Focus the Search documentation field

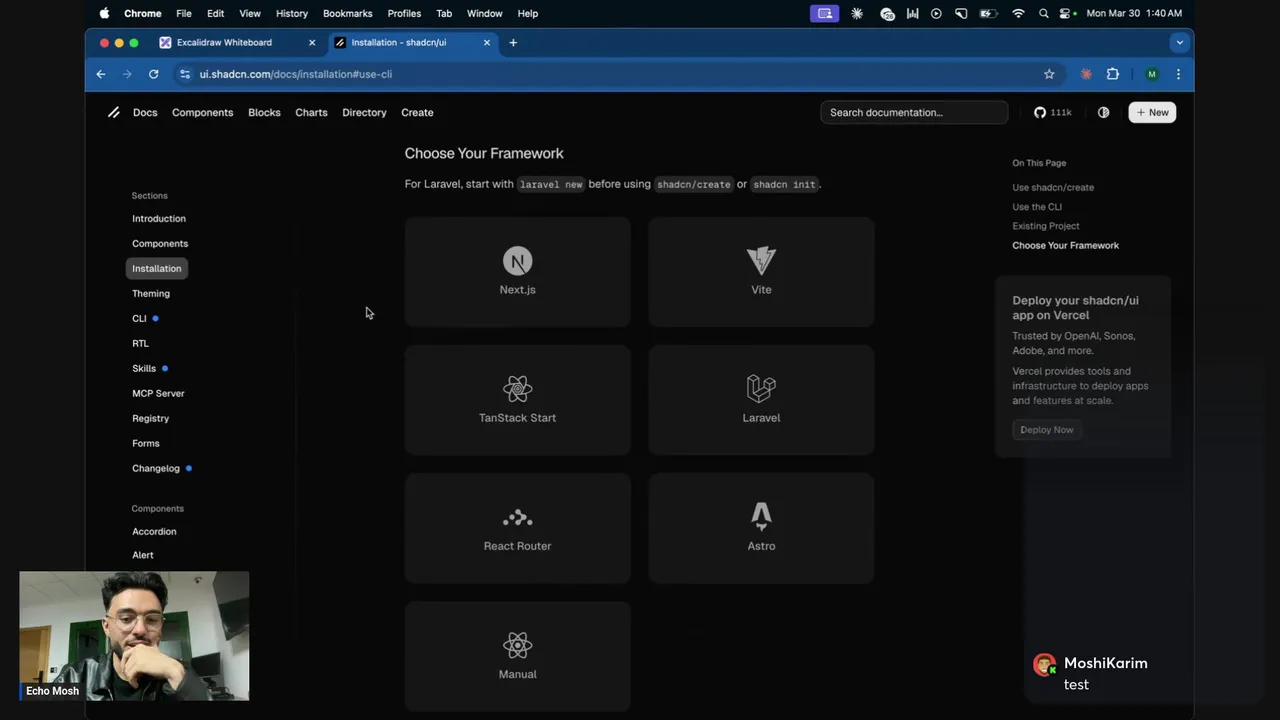tap(914, 112)
